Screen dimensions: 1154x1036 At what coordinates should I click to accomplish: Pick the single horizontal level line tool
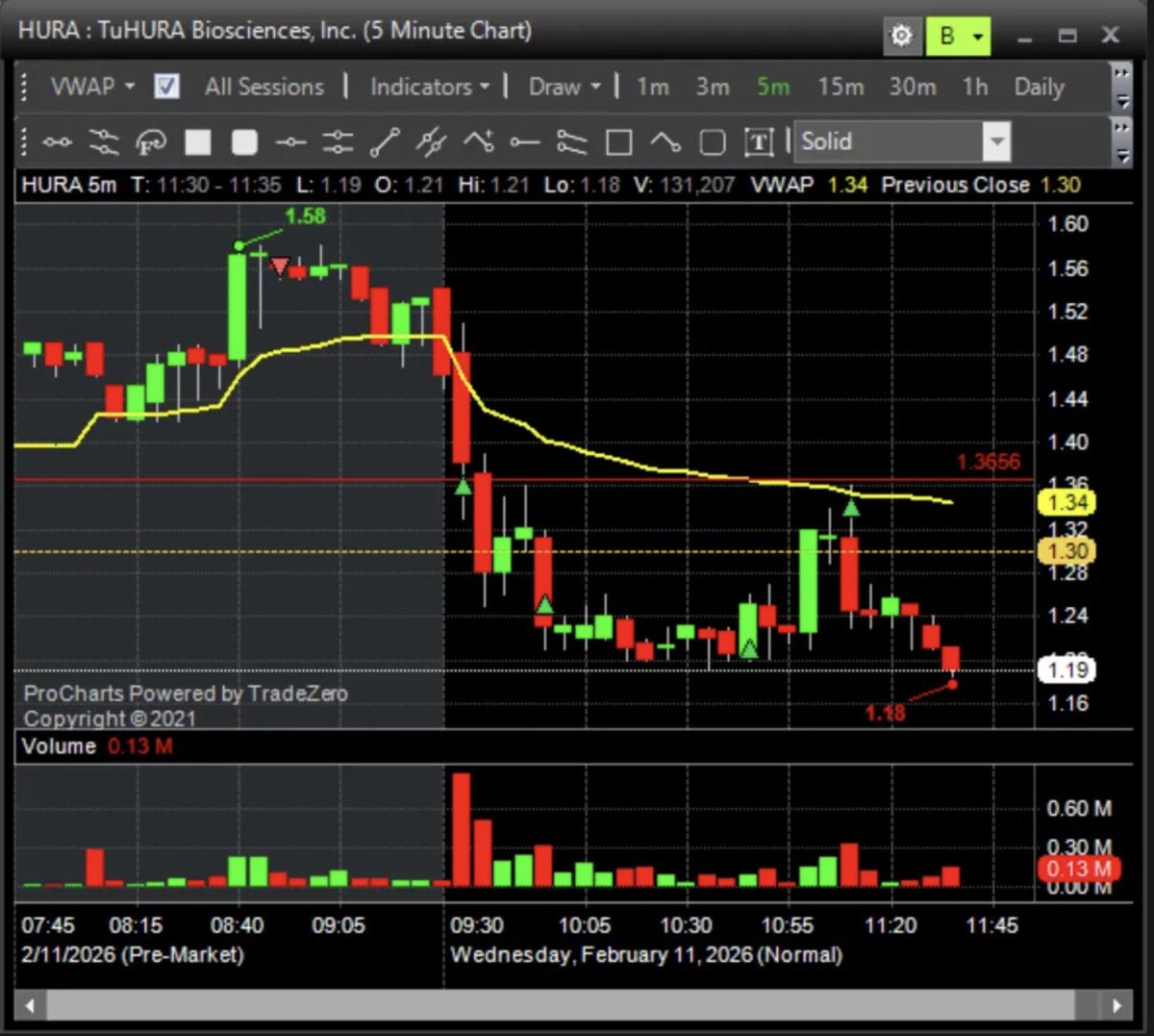[290, 142]
